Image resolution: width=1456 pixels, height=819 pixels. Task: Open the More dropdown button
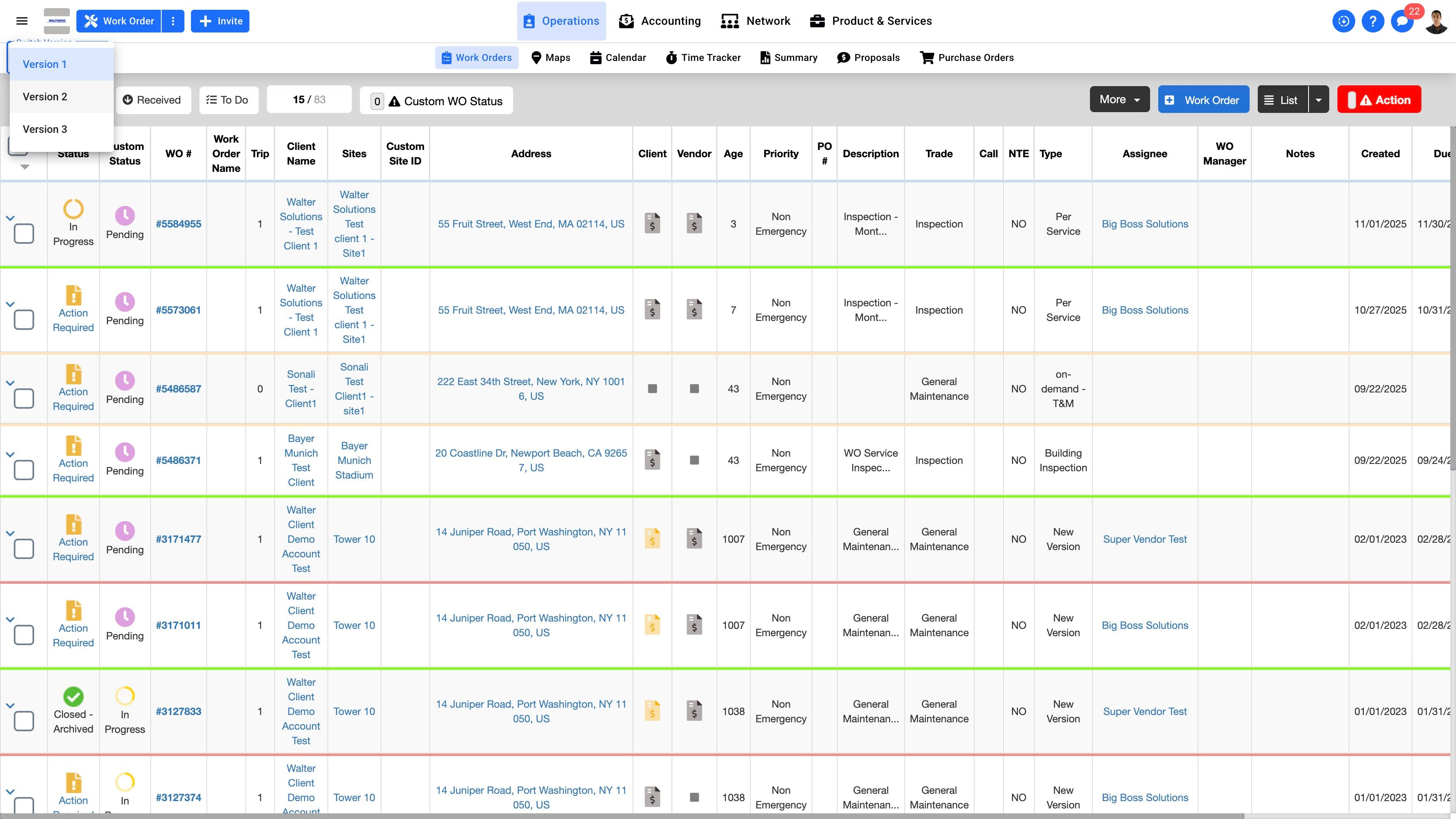tap(1119, 100)
